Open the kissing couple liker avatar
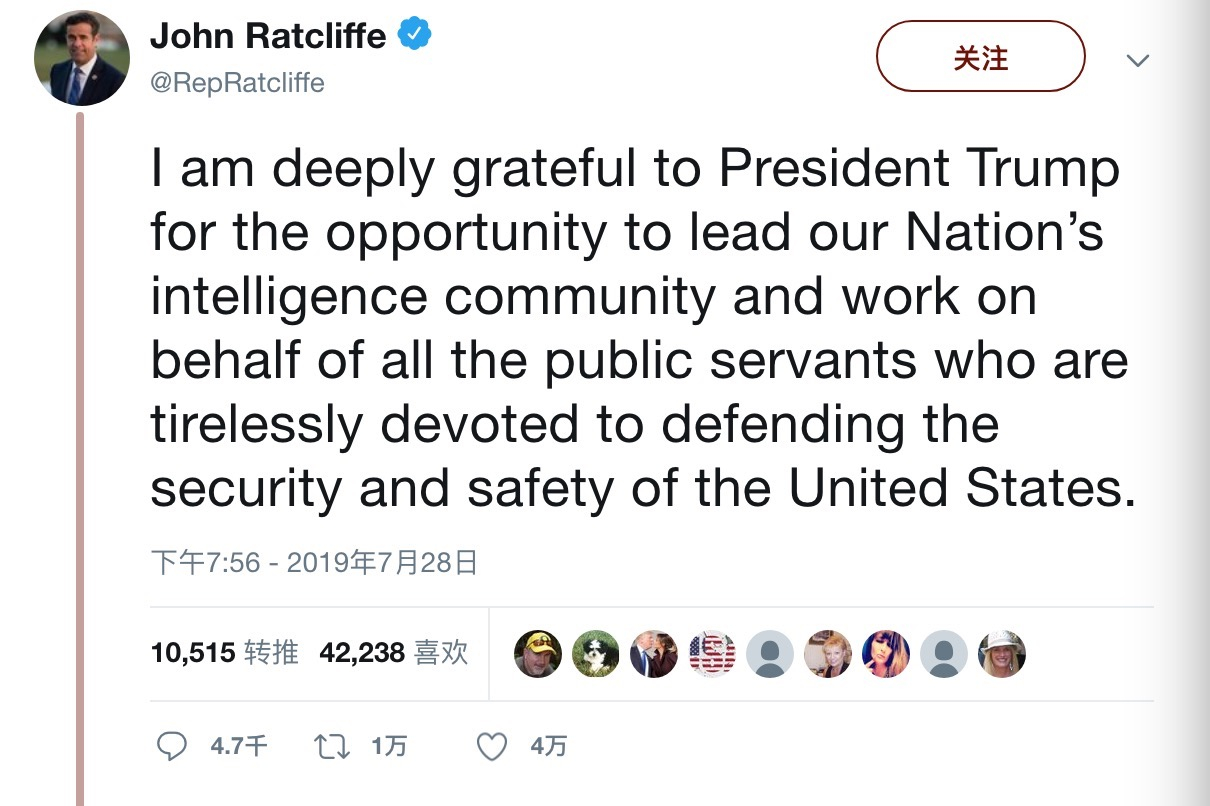The height and width of the screenshot is (806, 1210). pos(654,655)
